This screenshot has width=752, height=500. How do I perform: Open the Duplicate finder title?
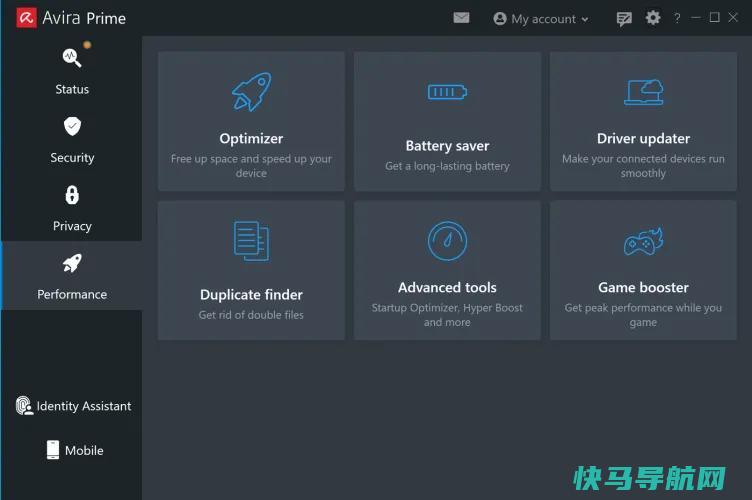pyautogui.click(x=251, y=295)
